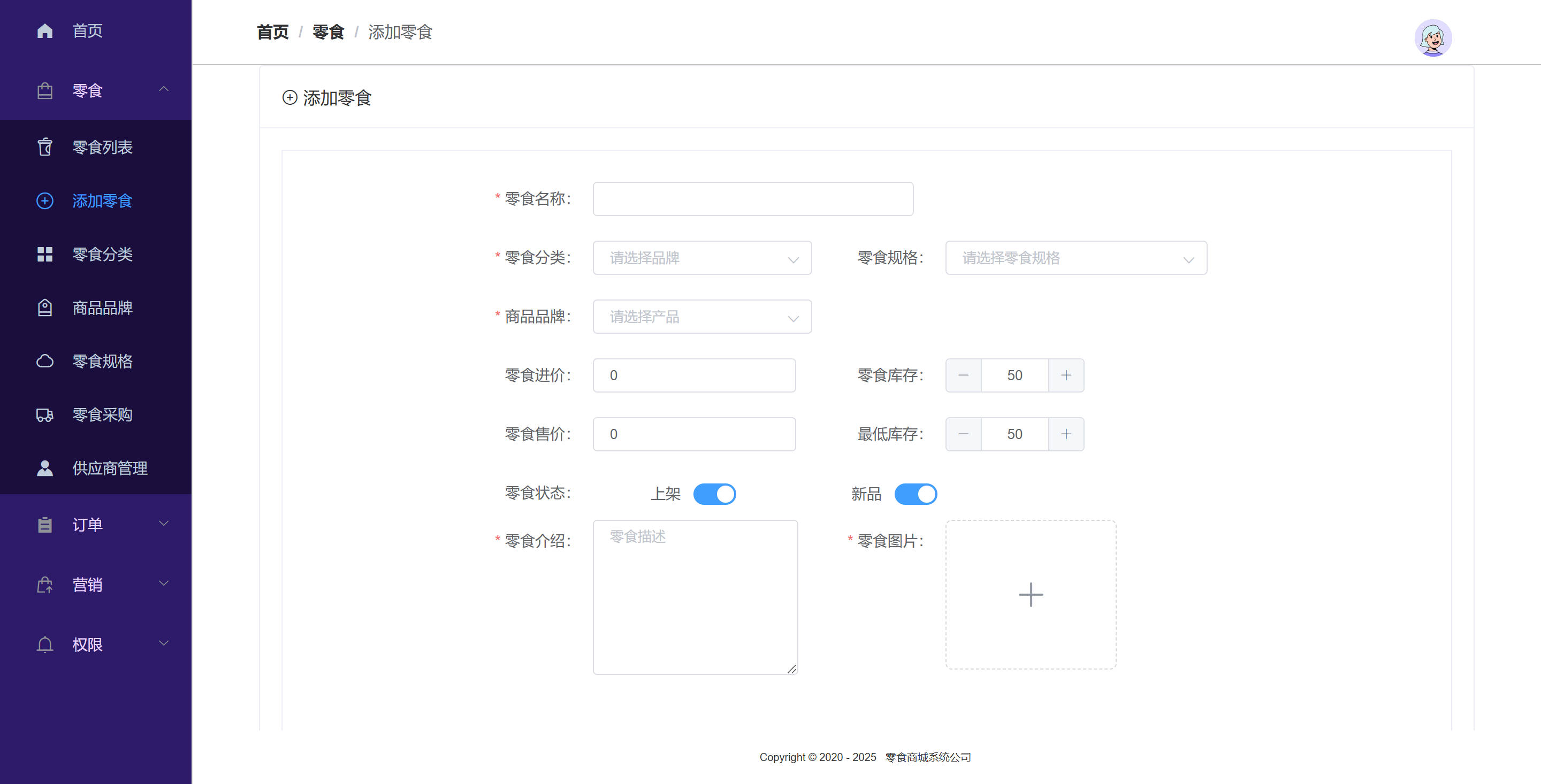This screenshot has height=784, width=1541.
Task: Expand the 营销 menu chevron
Action: (x=163, y=583)
